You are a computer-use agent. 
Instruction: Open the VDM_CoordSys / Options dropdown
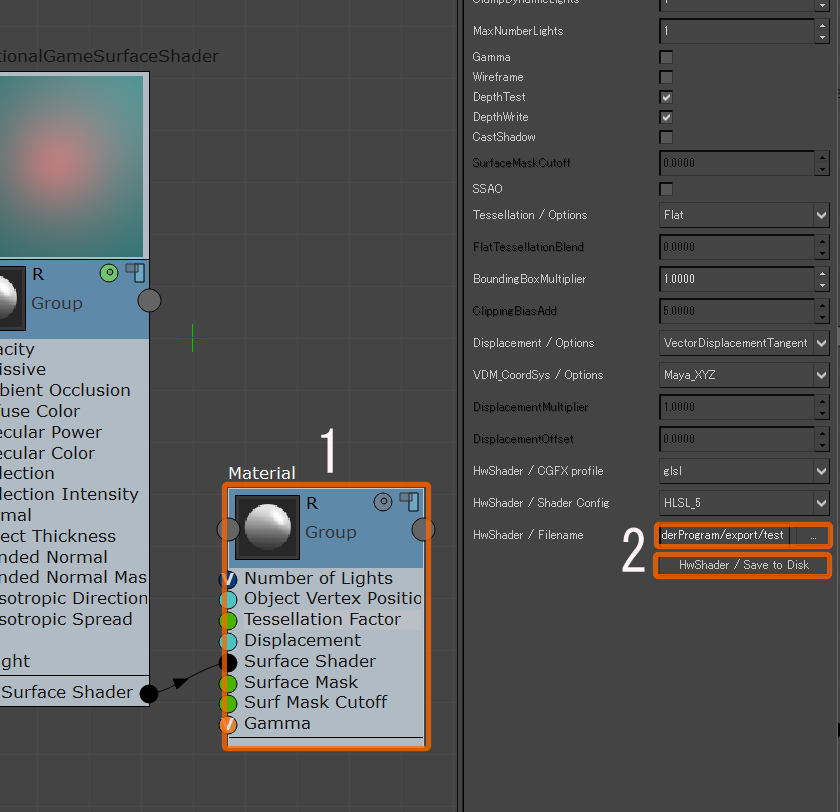click(744, 375)
